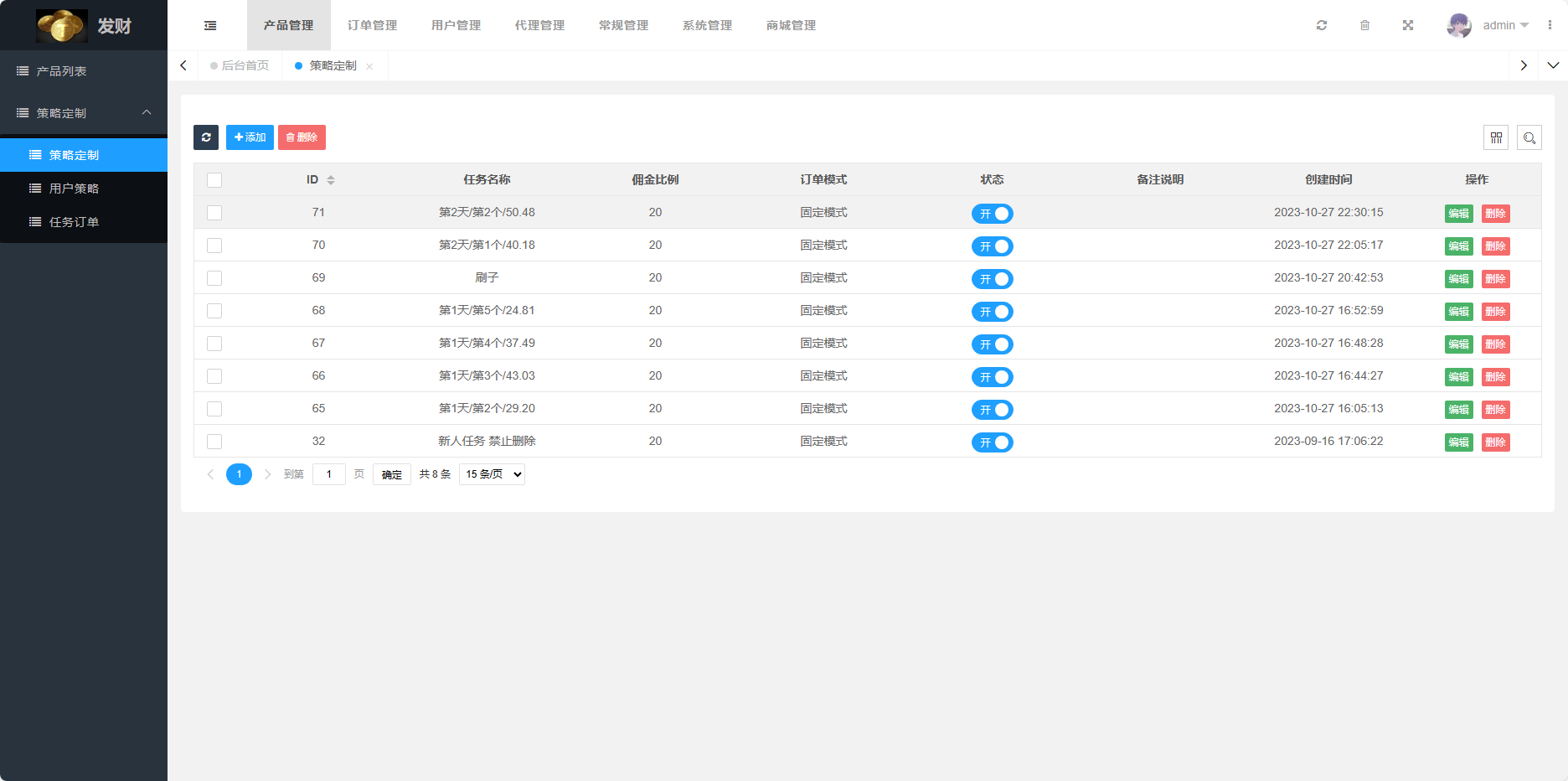
Task: Click the refresh icon in top header
Action: pyautogui.click(x=1322, y=25)
